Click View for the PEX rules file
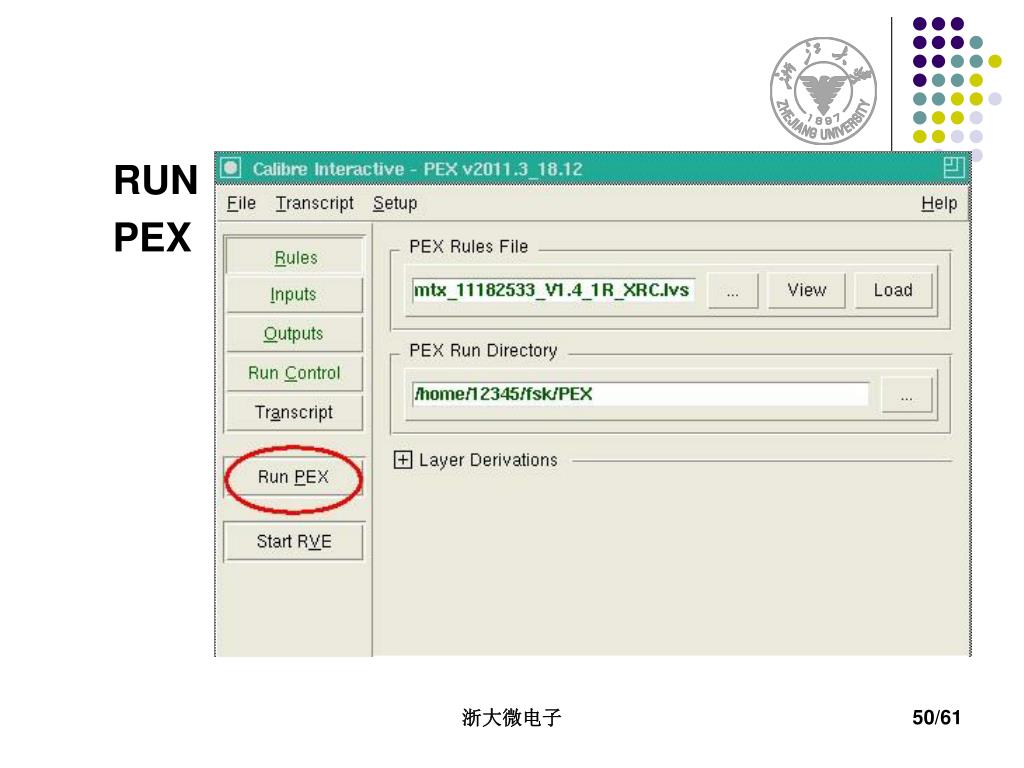 [807, 290]
